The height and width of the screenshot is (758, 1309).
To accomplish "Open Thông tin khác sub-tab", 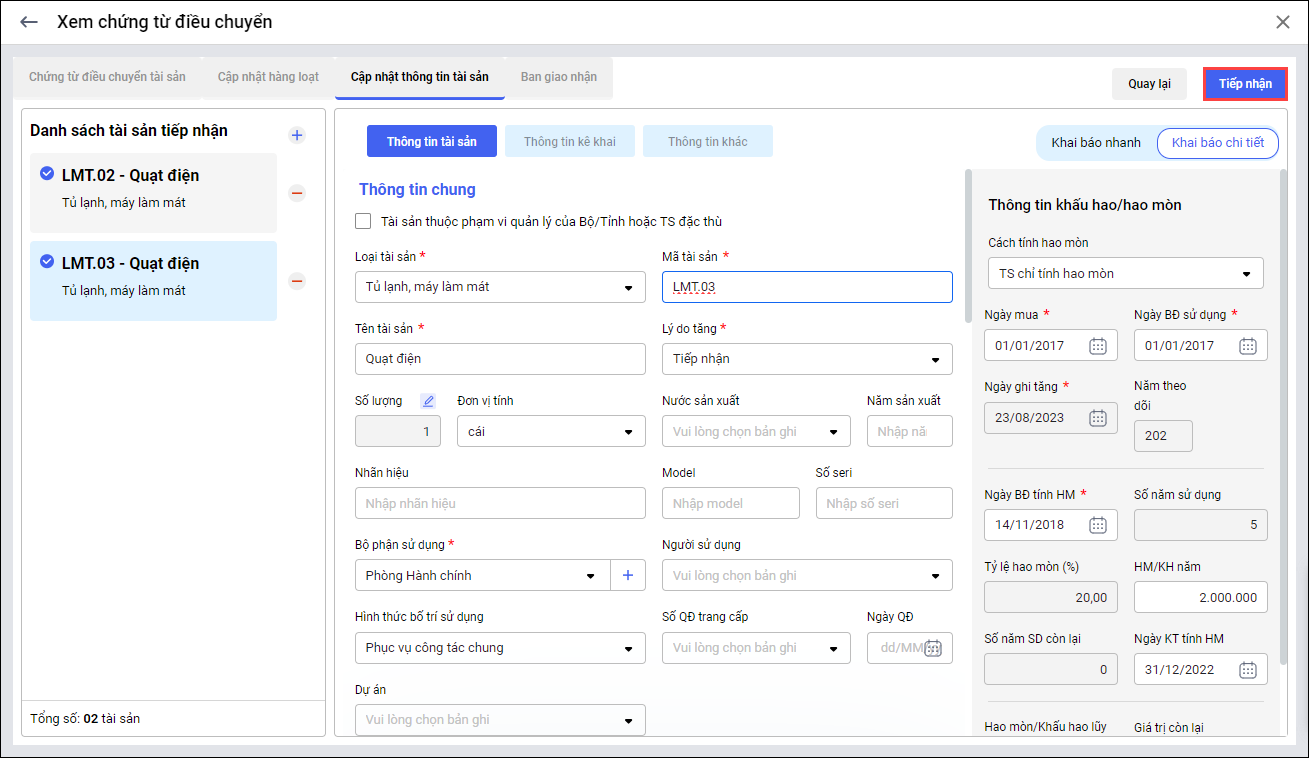I will [x=708, y=142].
